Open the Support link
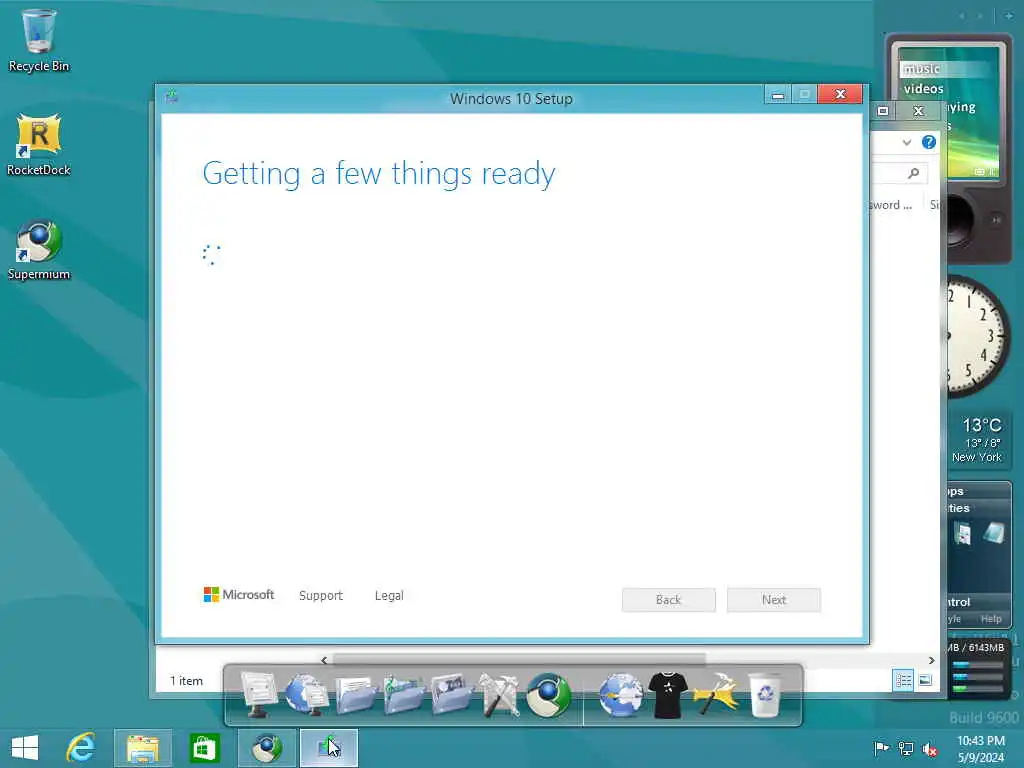Viewport: 1024px width, 768px height. [x=321, y=596]
